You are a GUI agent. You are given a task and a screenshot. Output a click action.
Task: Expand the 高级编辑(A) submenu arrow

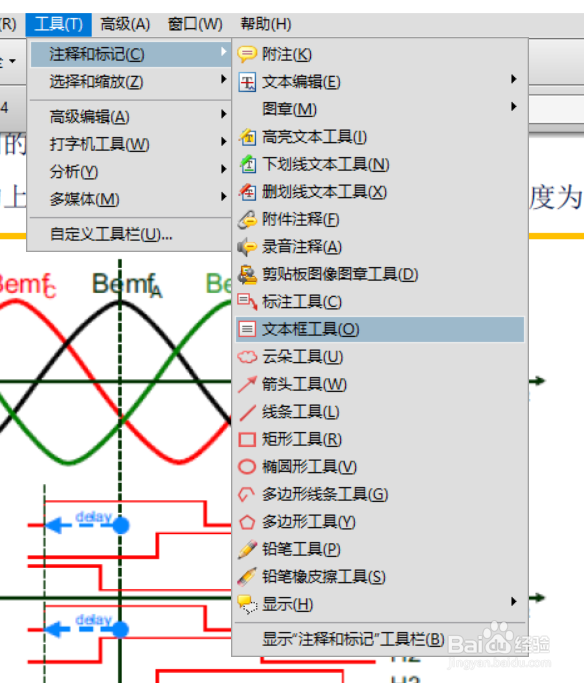pyautogui.click(x=223, y=114)
